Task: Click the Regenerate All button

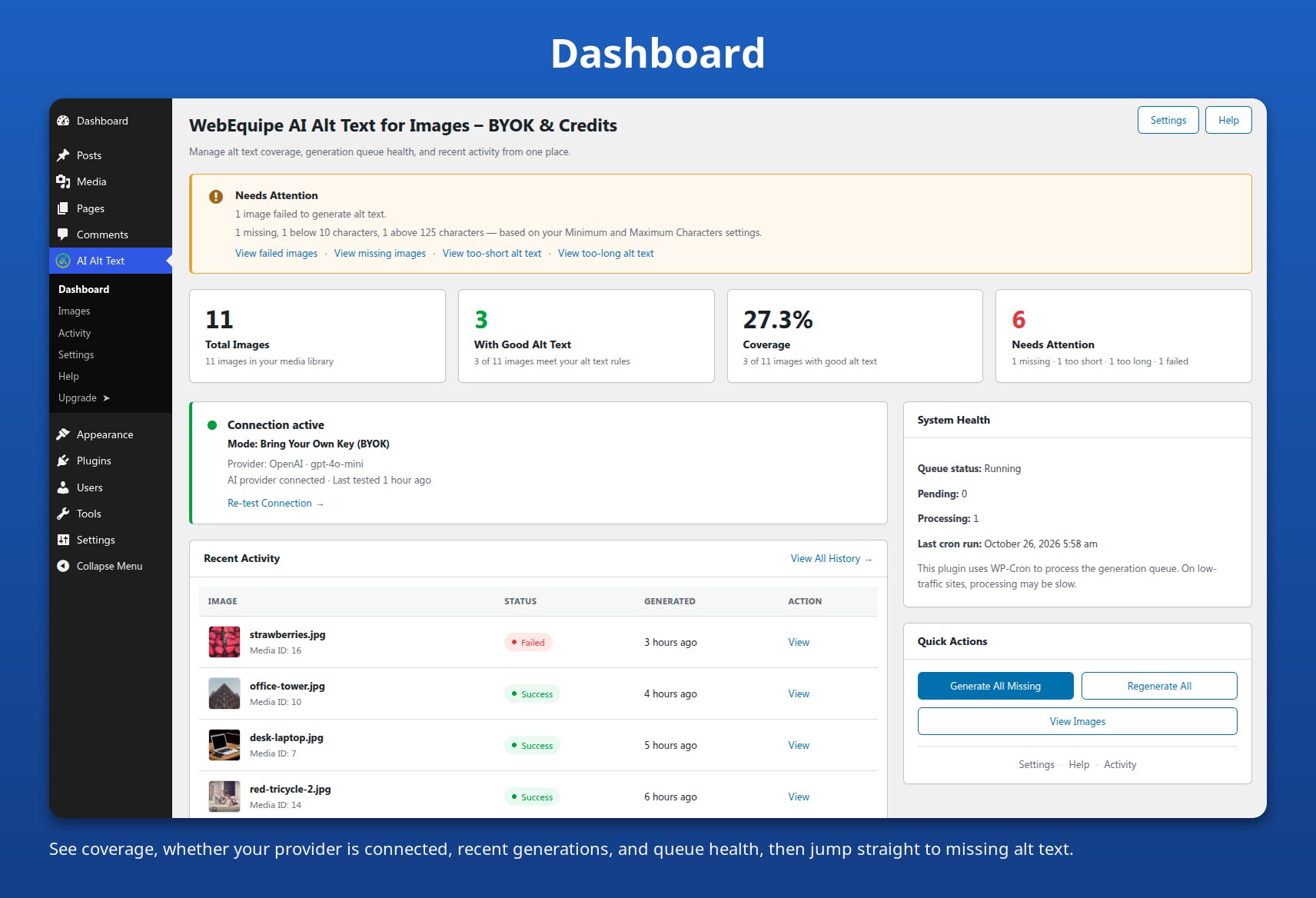Action: [x=1159, y=686]
